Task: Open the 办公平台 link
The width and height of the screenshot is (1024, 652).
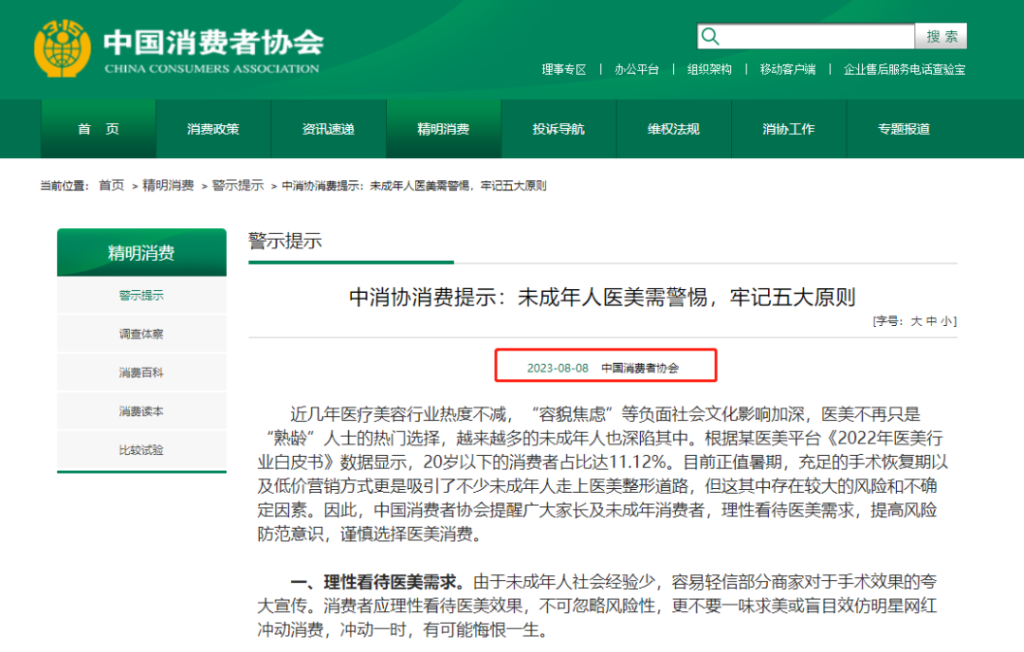Action: [636, 70]
